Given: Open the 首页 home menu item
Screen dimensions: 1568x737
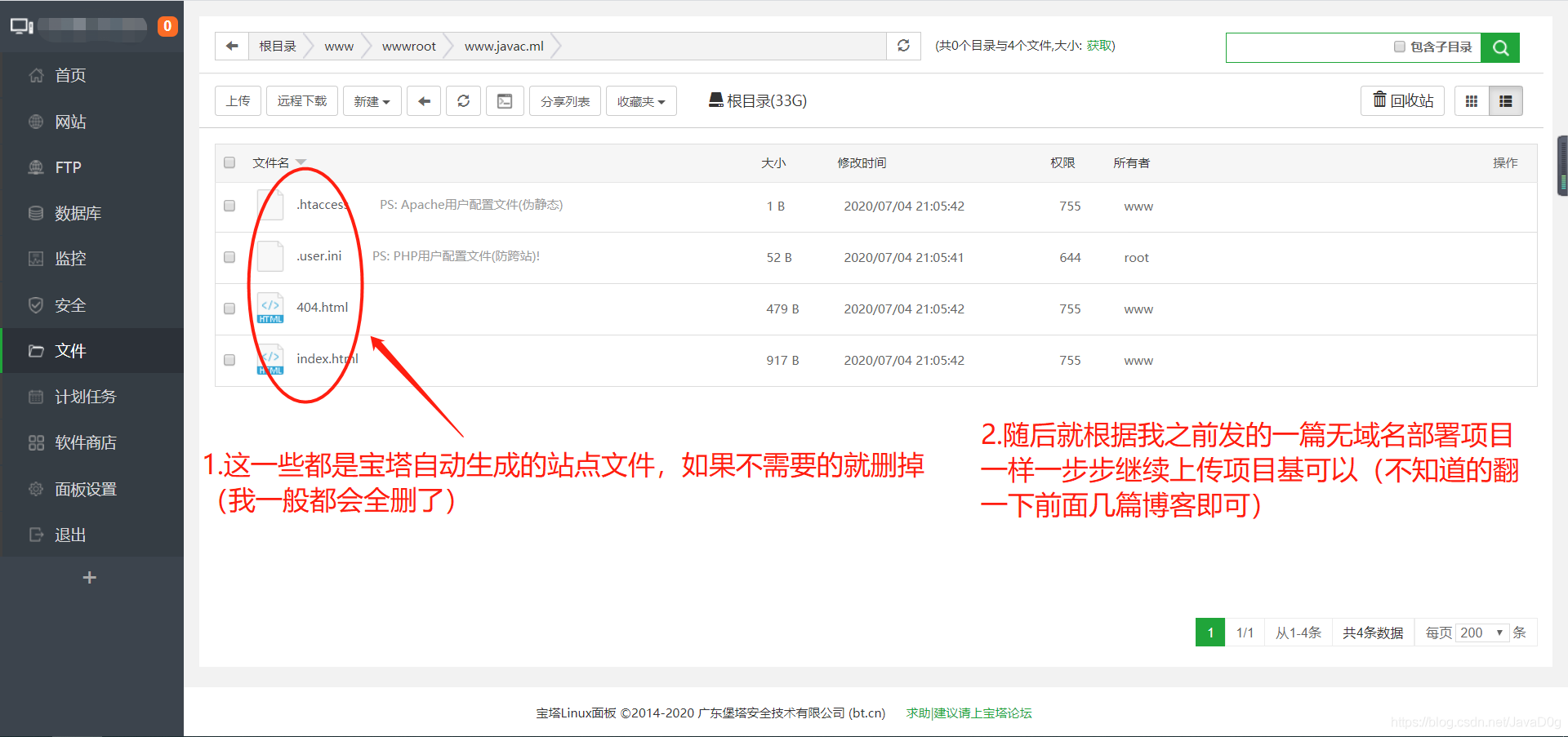Looking at the screenshot, I should [x=69, y=75].
